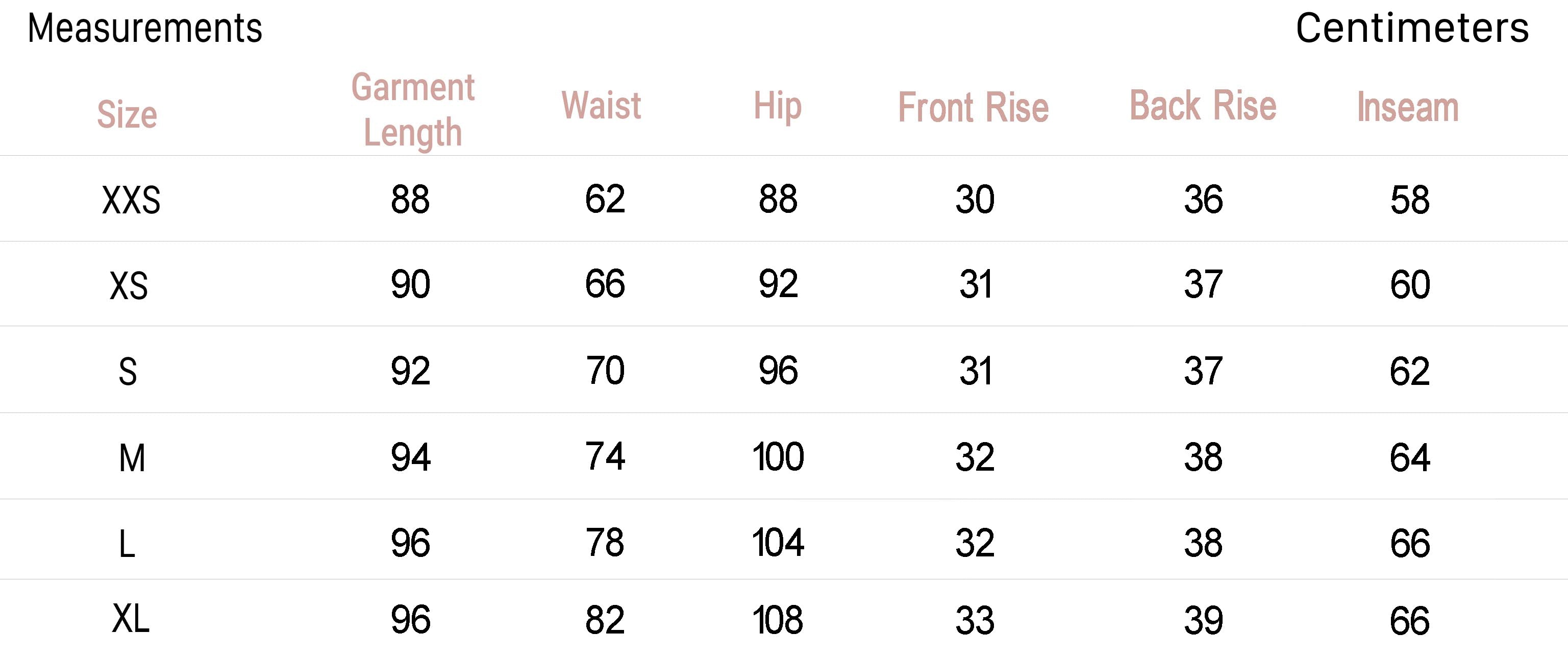Select the L size row label
This screenshot has height=657, width=1568.
127,543
